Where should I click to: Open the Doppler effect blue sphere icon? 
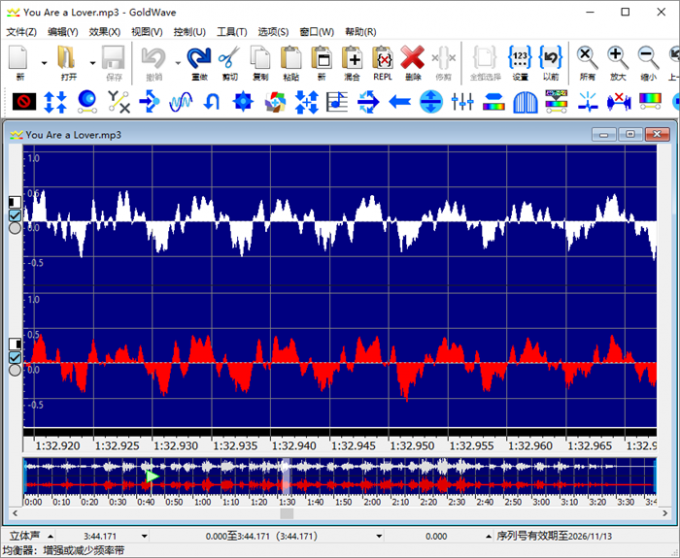87,102
